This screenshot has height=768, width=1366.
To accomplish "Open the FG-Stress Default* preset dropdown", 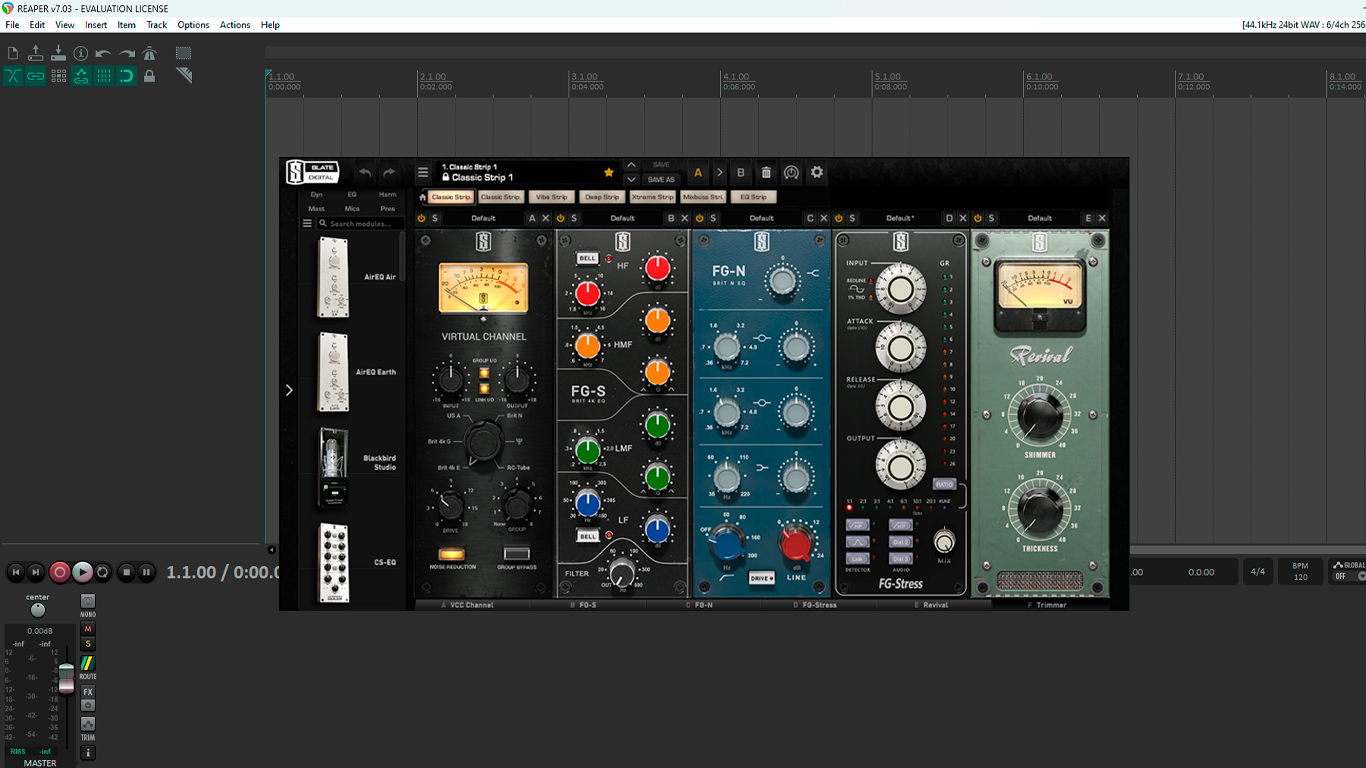I will pos(900,218).
